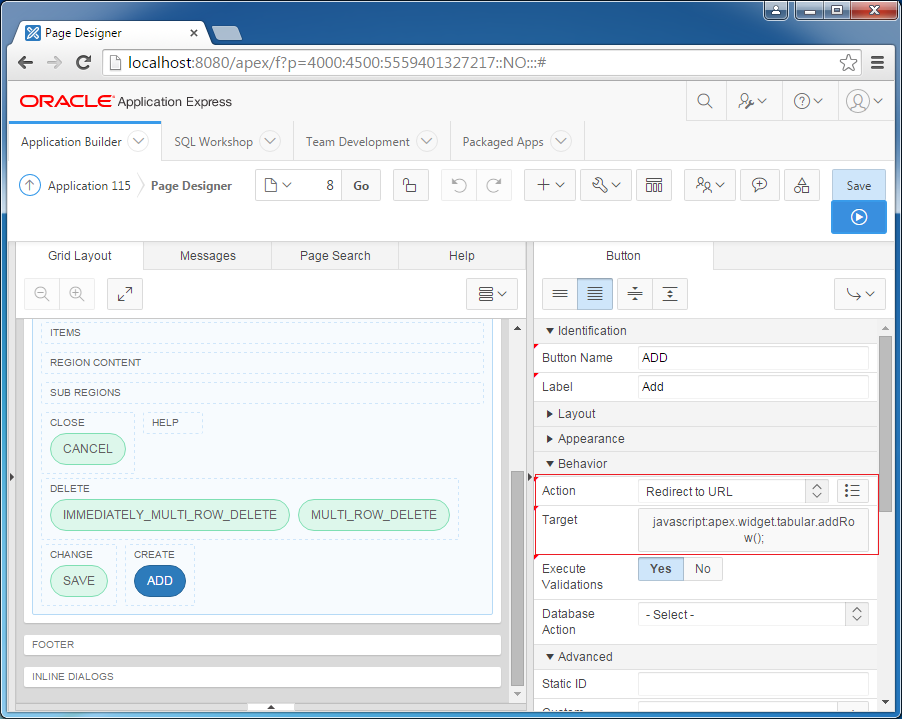Open the shared components shapes icon
This screenshot has height=719, width=902.
(x=801, y=185)
